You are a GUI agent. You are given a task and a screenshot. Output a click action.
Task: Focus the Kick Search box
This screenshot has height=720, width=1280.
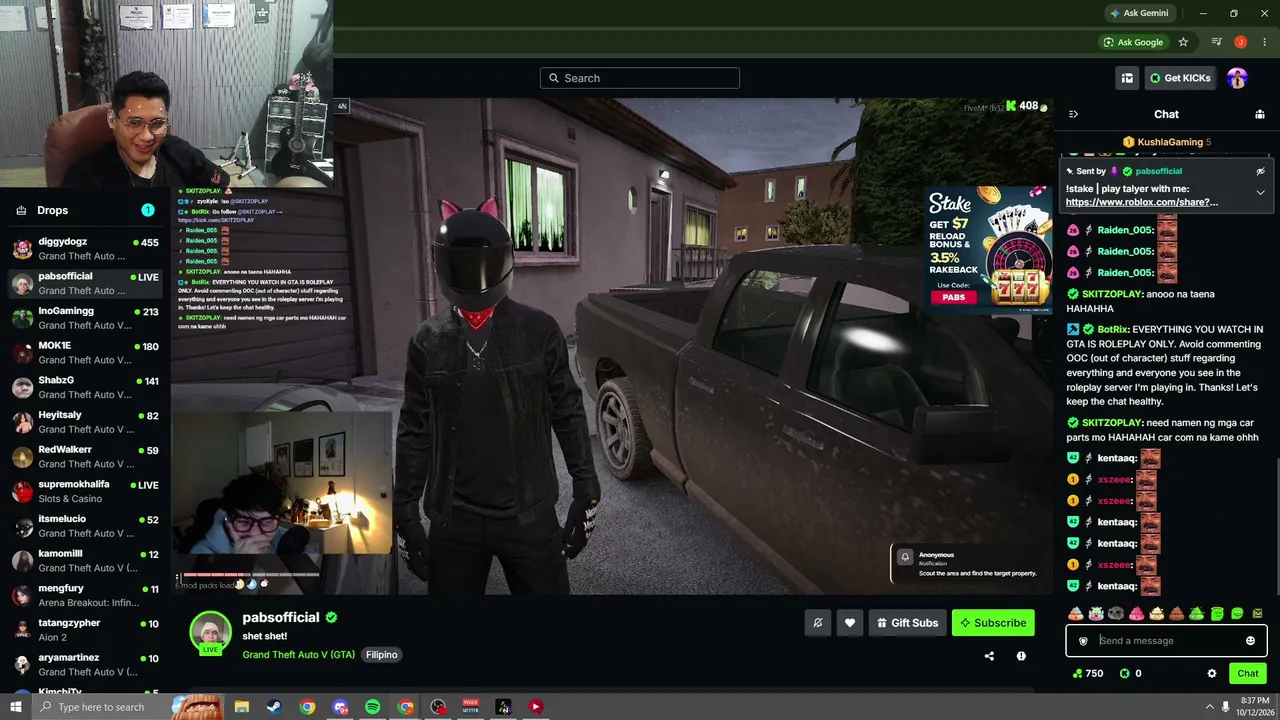pos(640,78)
